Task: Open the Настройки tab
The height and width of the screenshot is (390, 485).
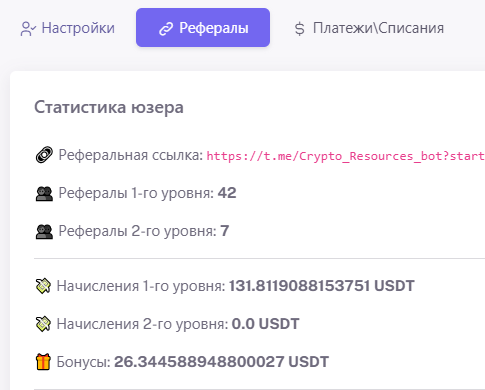Action: point(68,28)
